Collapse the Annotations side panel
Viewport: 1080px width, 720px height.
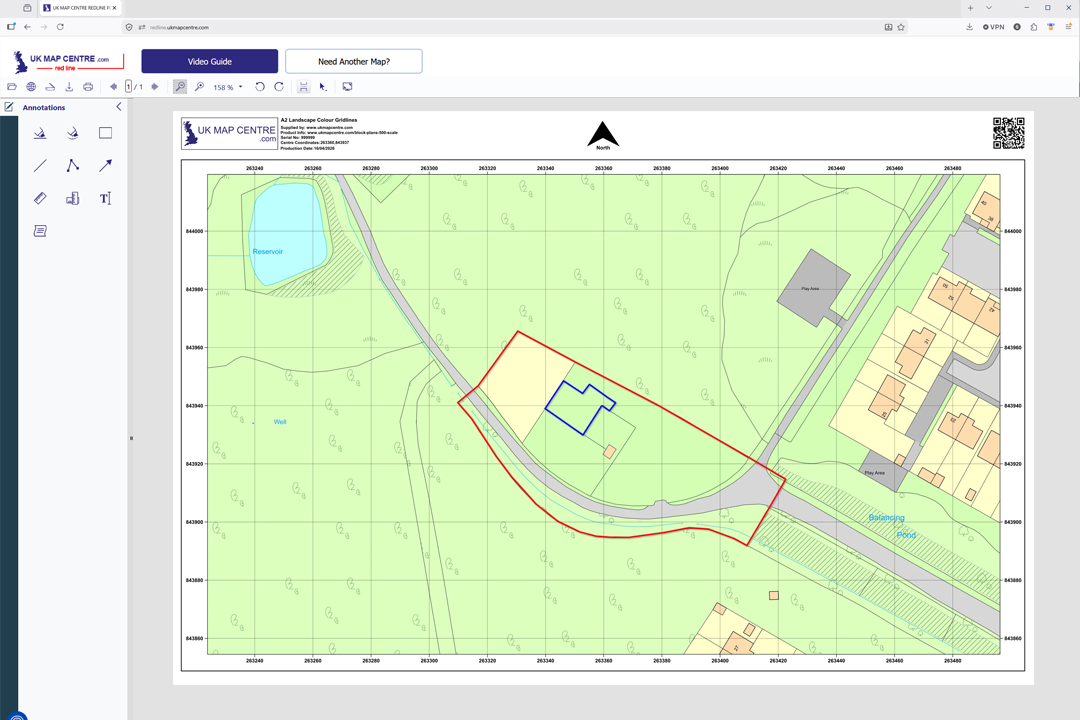tap(118, 106)
